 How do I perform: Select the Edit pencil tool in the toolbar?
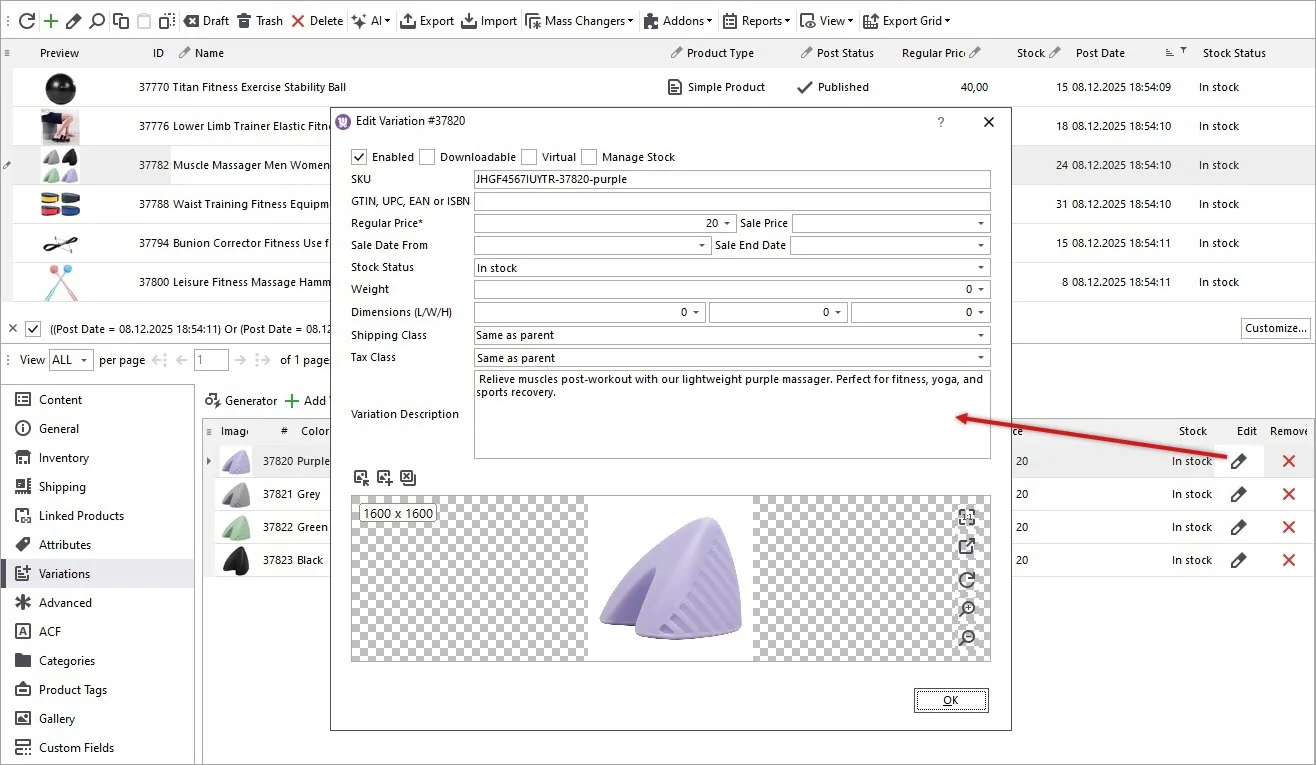coord(72,20)
